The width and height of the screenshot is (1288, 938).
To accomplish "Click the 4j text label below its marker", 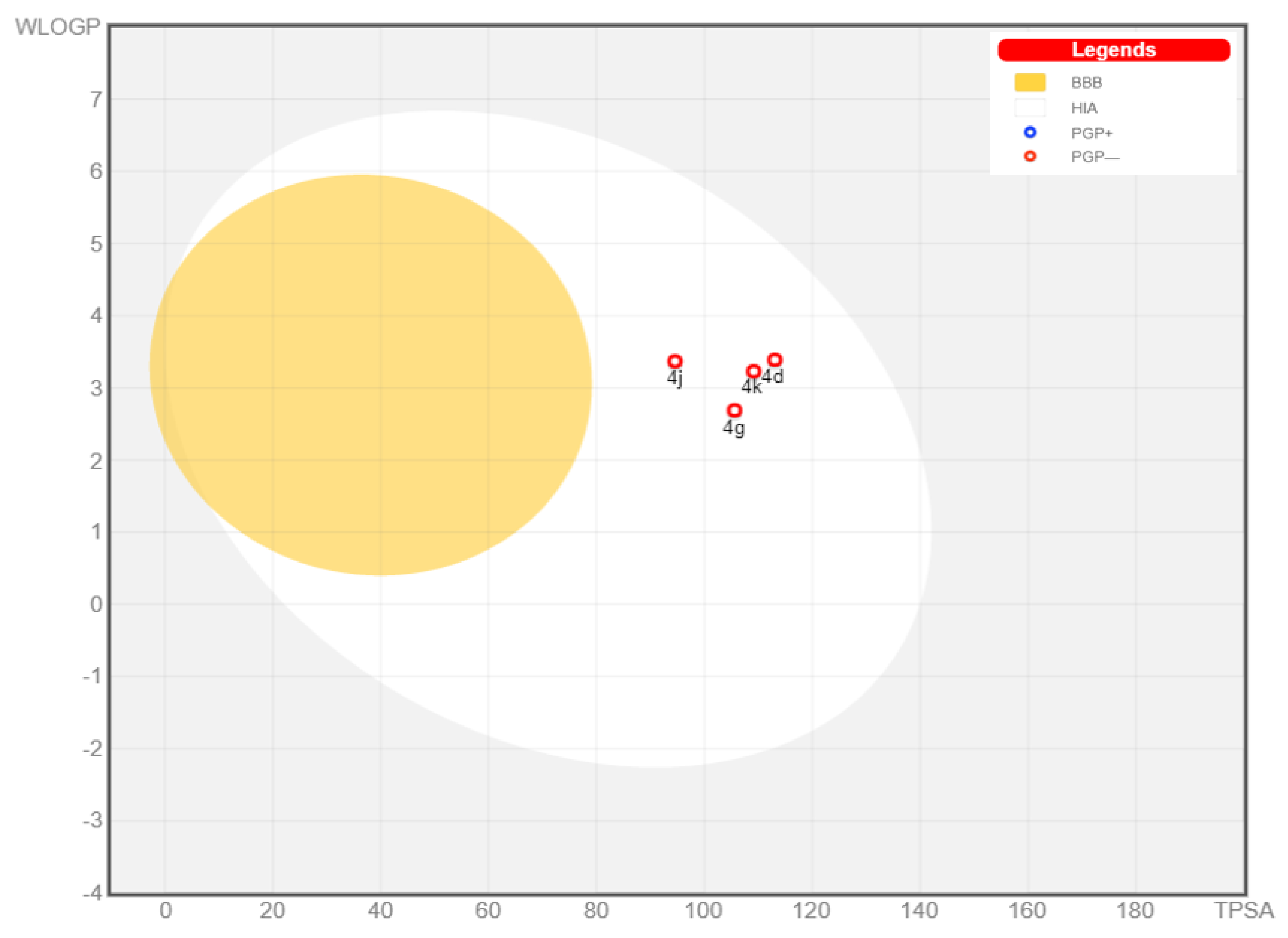I will pos(674,378).
